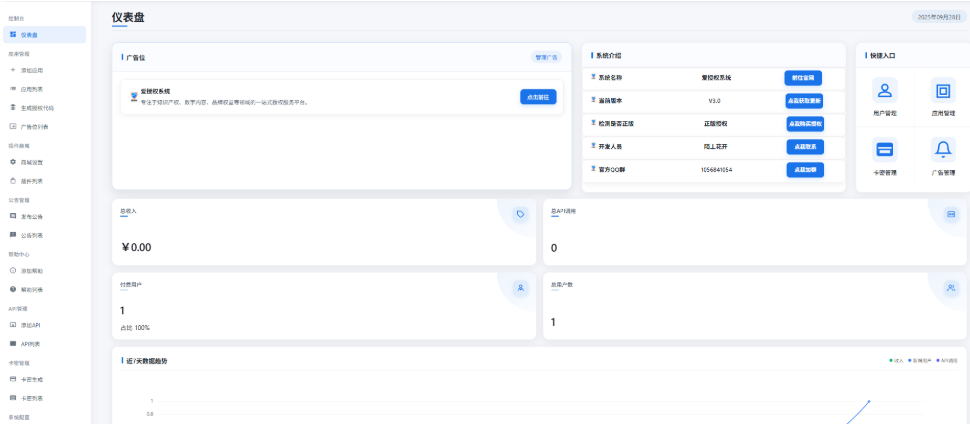Click the 点击前往 button in ad card

point(538,97)
